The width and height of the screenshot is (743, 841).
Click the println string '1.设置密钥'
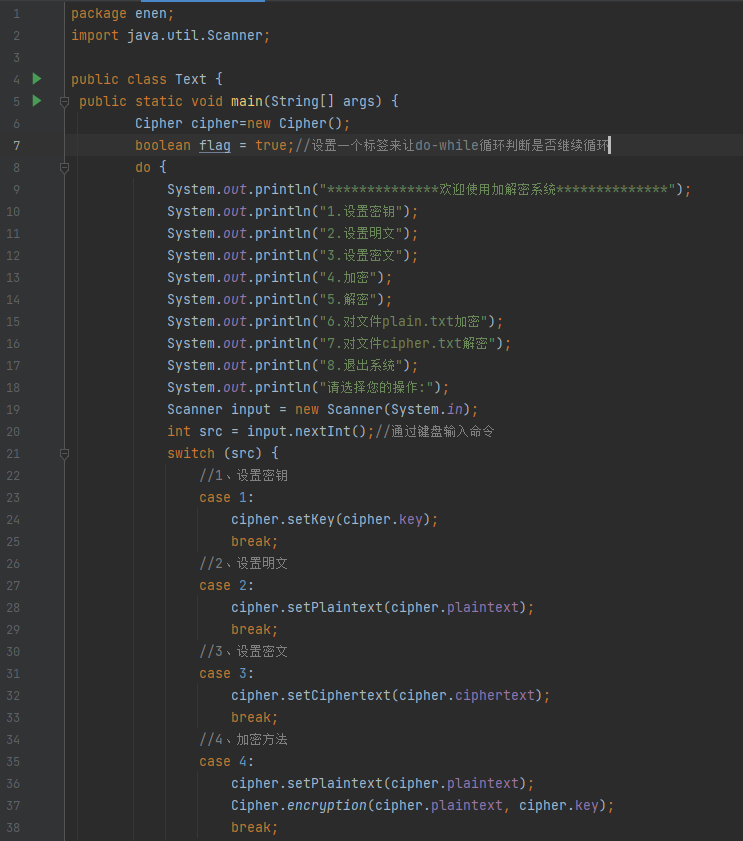point(361,211)
